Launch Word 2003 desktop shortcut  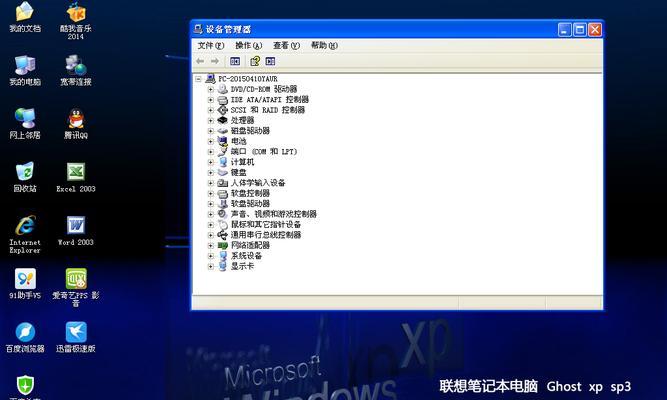coord(76,231)
